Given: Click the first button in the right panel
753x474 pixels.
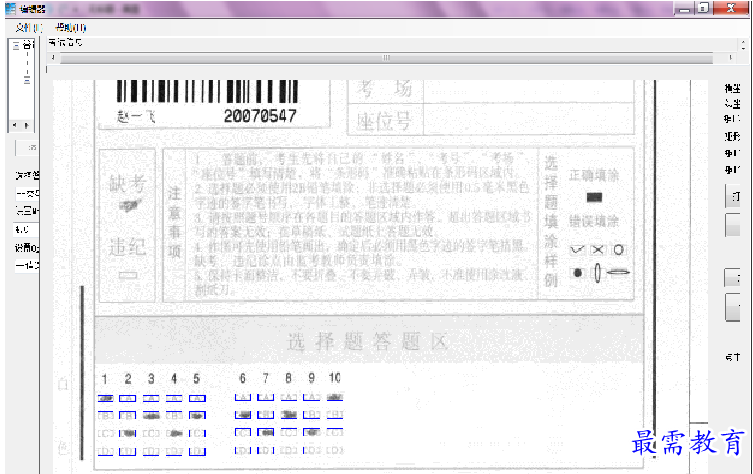Looking at the screenshot, I should 733,196.
